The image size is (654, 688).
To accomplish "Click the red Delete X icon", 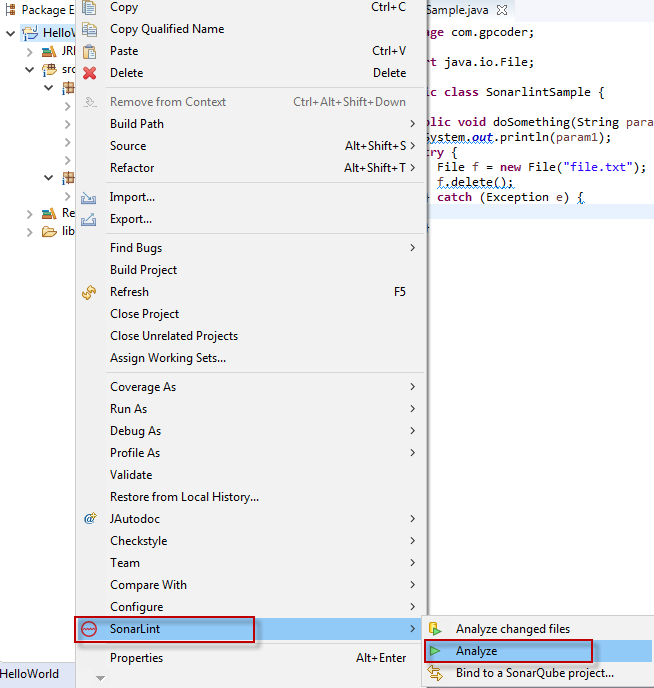I will pyautogui.click(x=90, y=73).
